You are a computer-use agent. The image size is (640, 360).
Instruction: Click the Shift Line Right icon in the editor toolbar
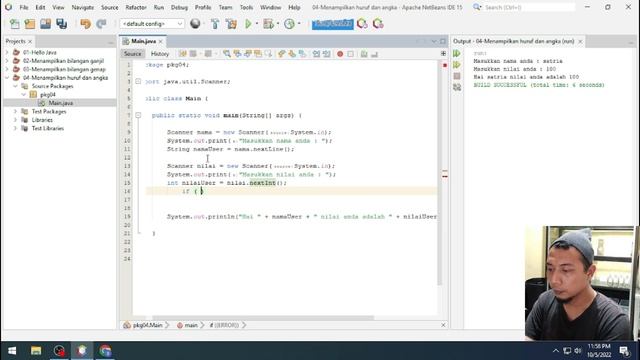[x=327, y=54]
